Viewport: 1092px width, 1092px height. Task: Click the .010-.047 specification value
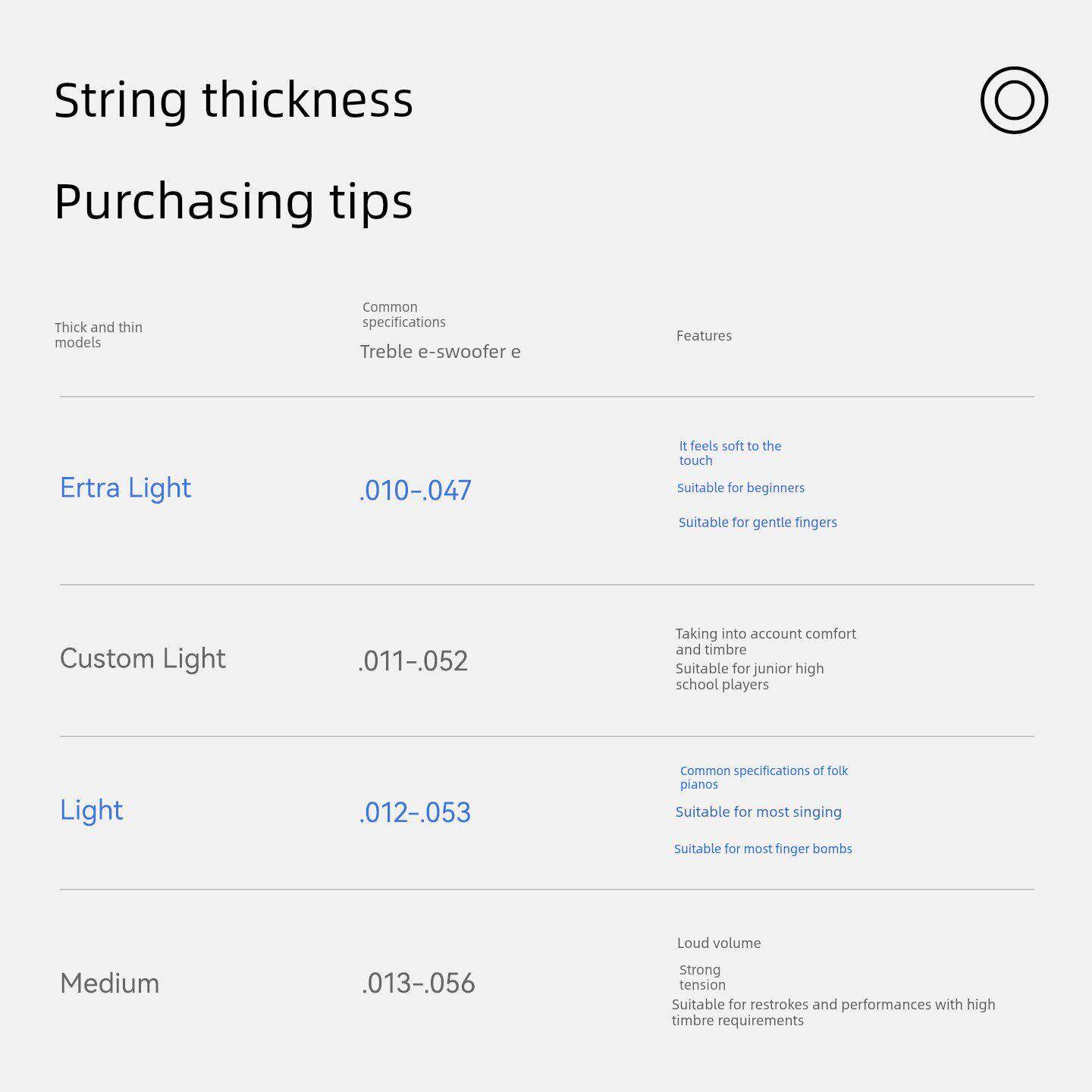pos(415,491)
